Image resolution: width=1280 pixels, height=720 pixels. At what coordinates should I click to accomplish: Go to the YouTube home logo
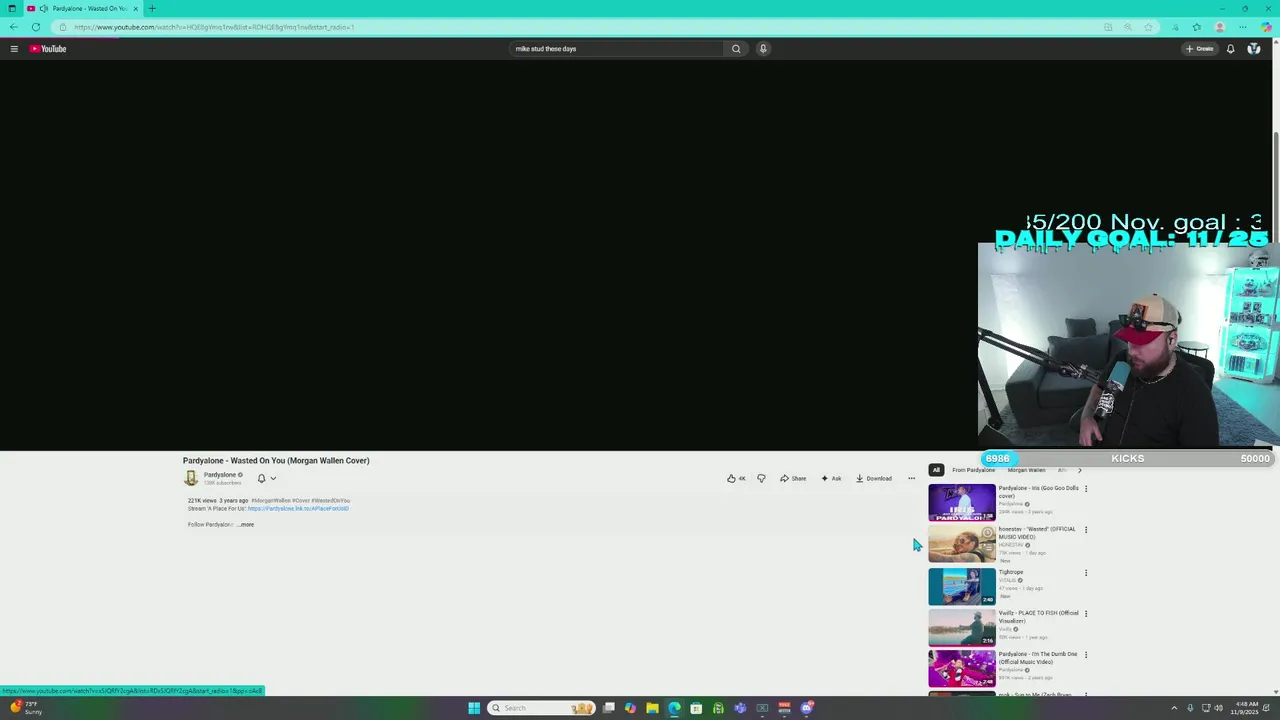(x=47, y=48)
